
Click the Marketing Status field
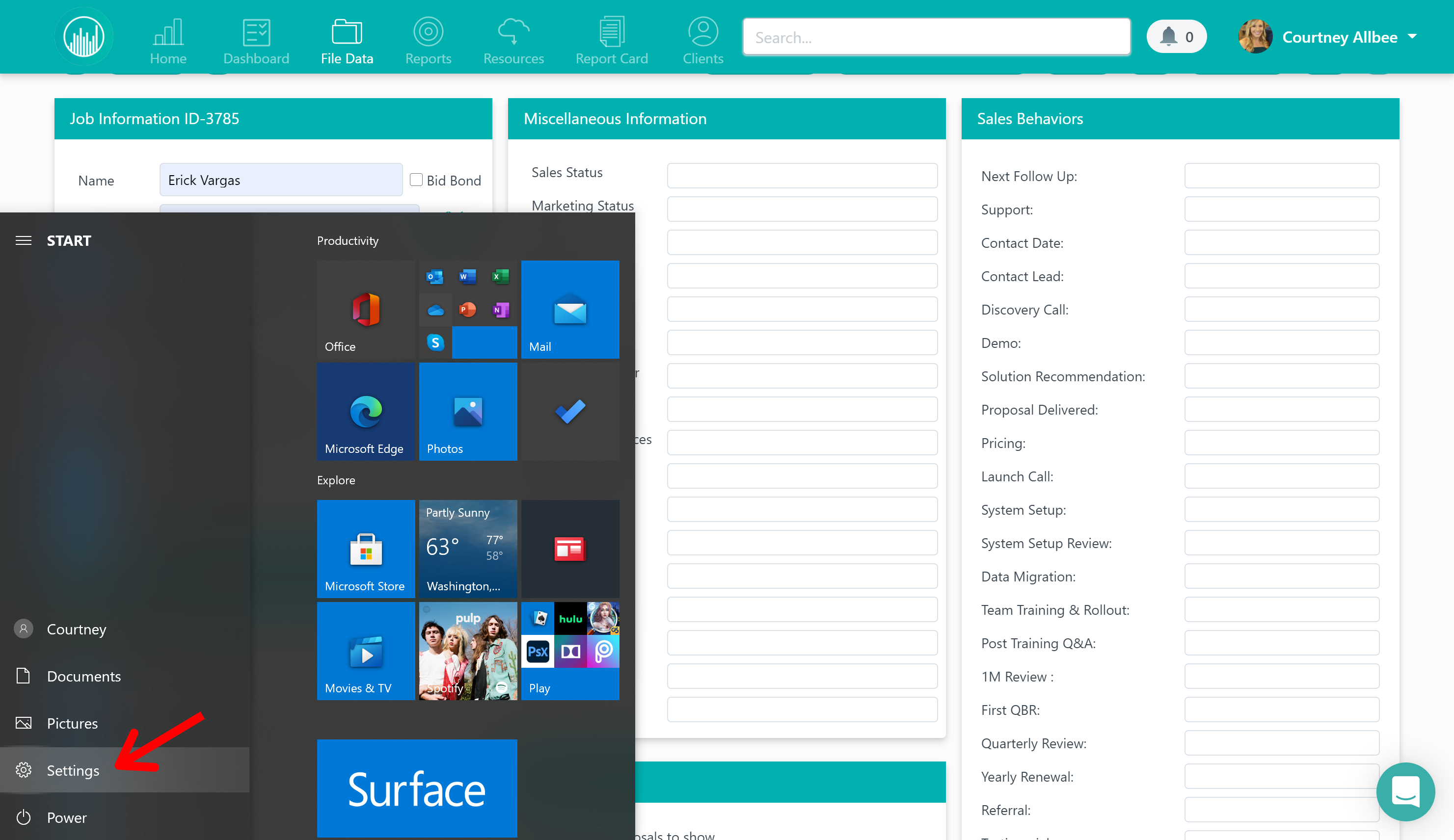coord(802,209)
